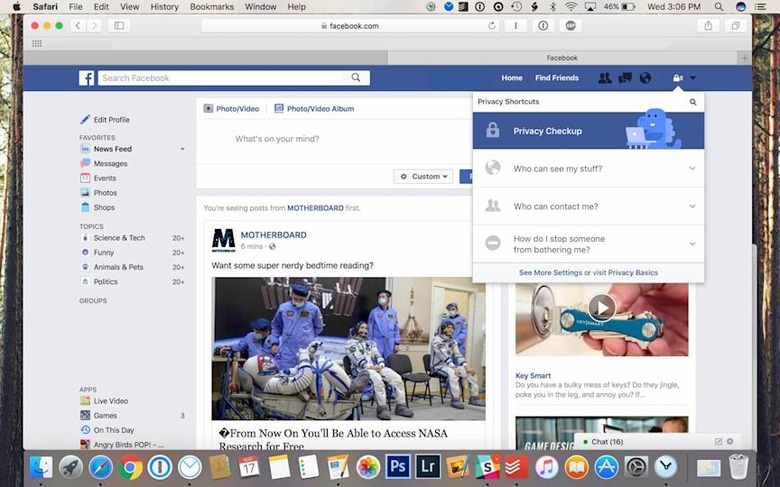Click the See More Settings link
This screenshot has height=487, width=780.
pos(550,273)
